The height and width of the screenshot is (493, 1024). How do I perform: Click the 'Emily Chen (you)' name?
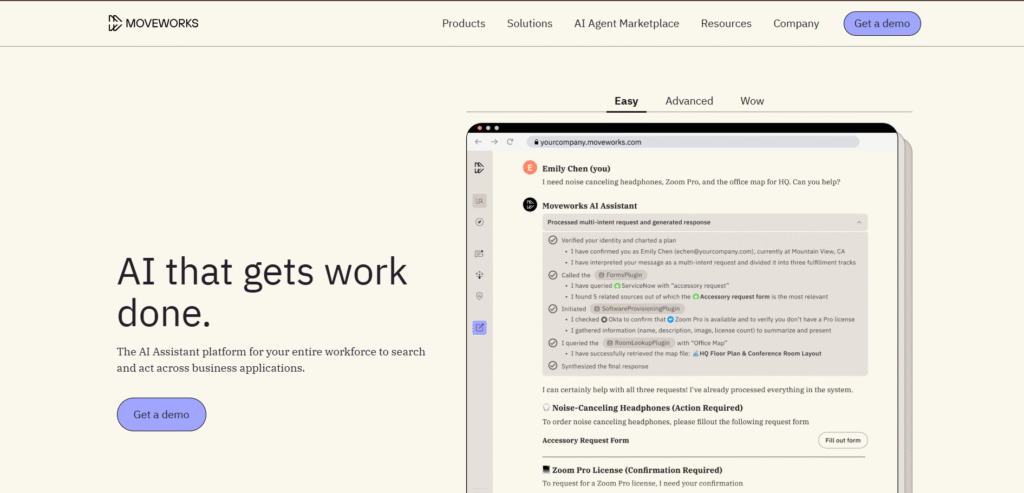click(x=576, y=168)
